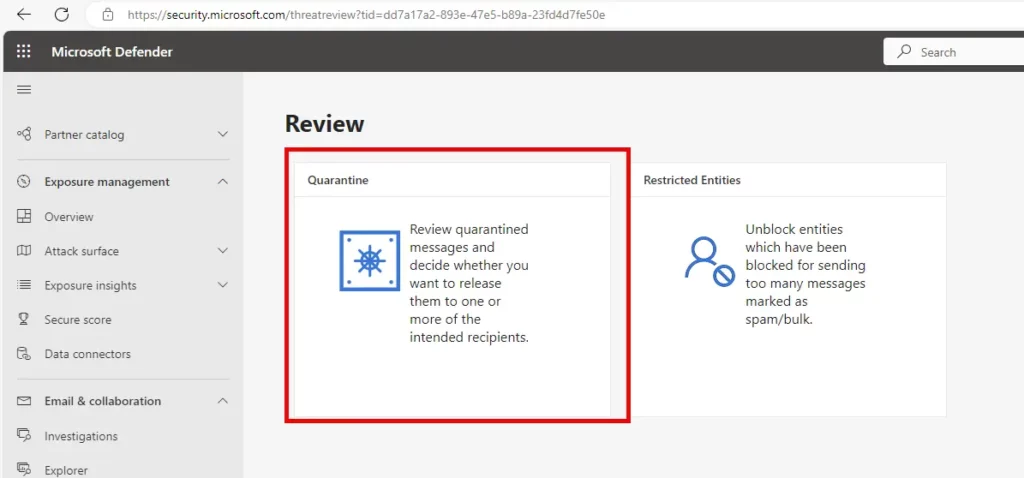The image size is (1024, 478).
Task: Open Explorer page
Action: tap(66, 470)
